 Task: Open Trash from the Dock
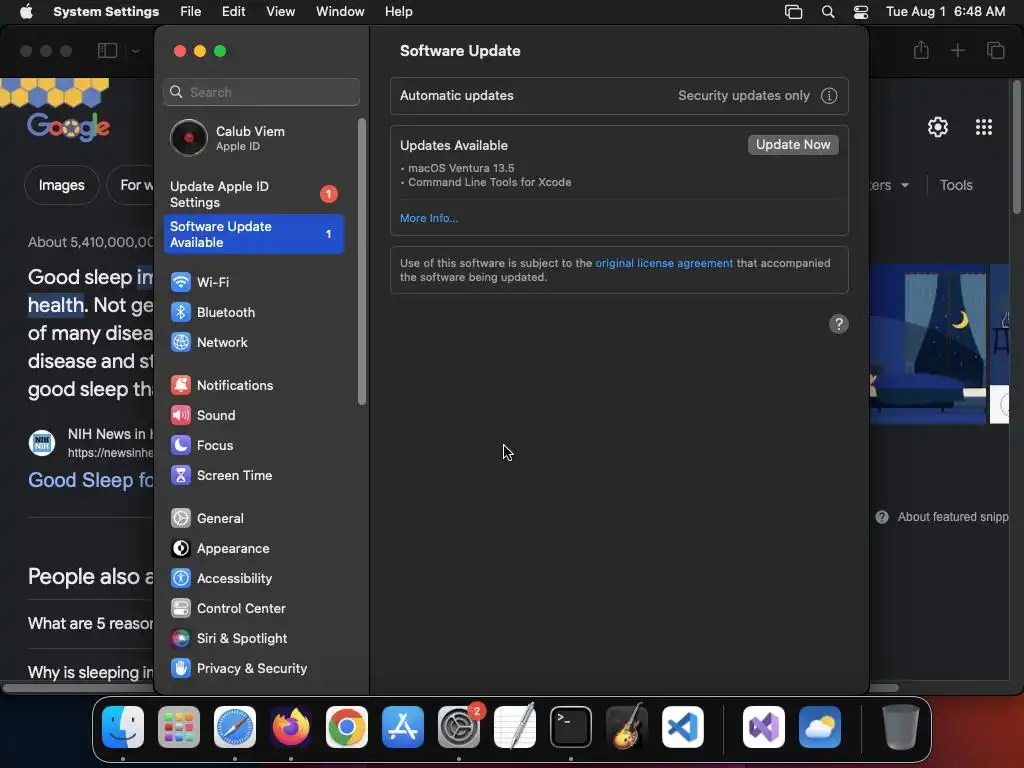901,727
